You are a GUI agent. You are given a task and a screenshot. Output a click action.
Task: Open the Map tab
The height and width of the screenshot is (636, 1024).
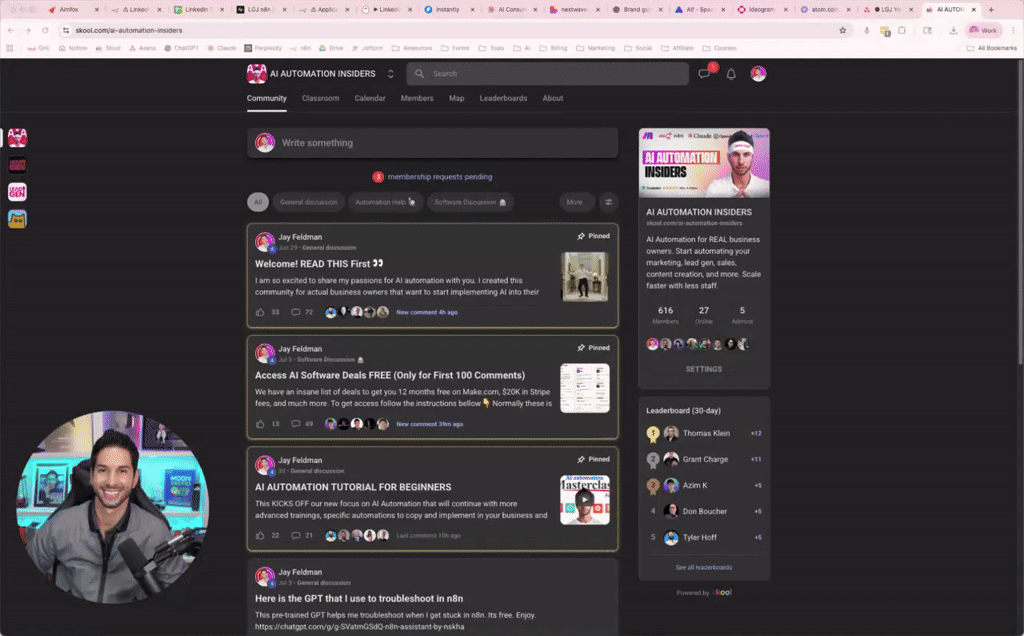[456, 98]
